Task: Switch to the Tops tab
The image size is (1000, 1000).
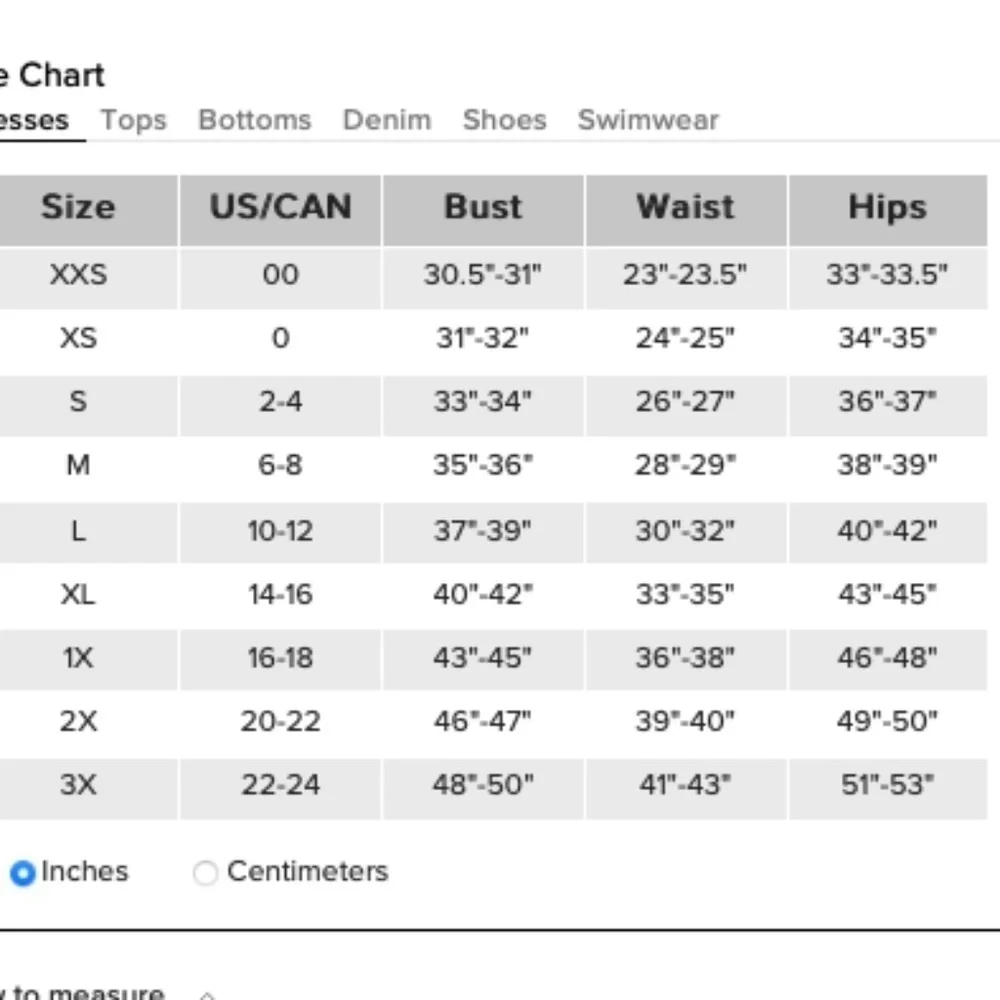Action: [x=133, y=120]
